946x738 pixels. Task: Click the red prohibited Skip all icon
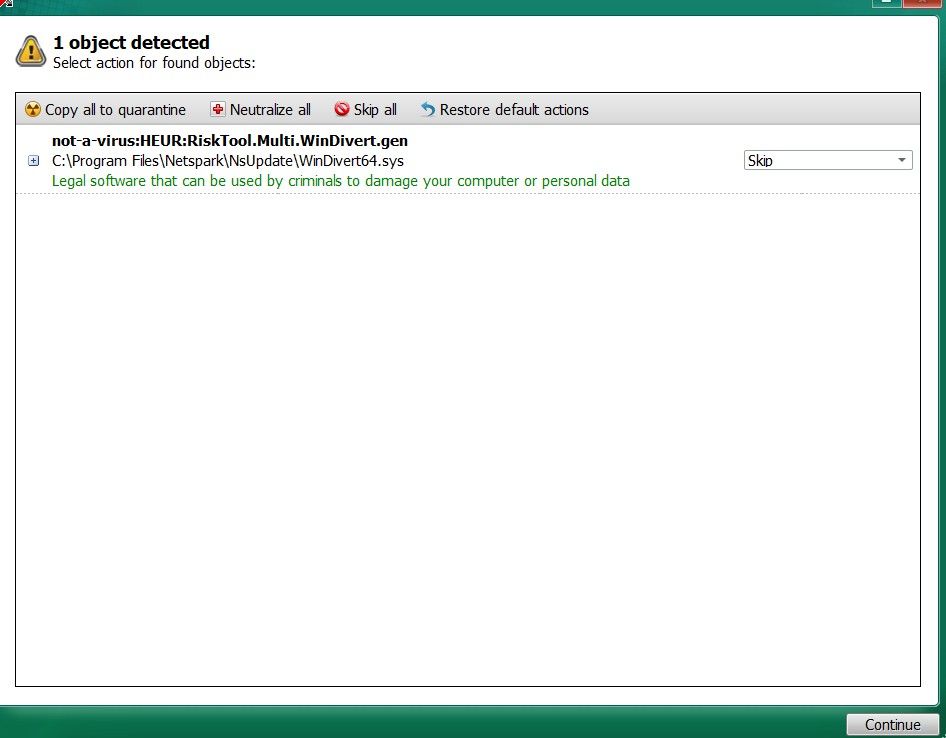click(x=342, y=109)
